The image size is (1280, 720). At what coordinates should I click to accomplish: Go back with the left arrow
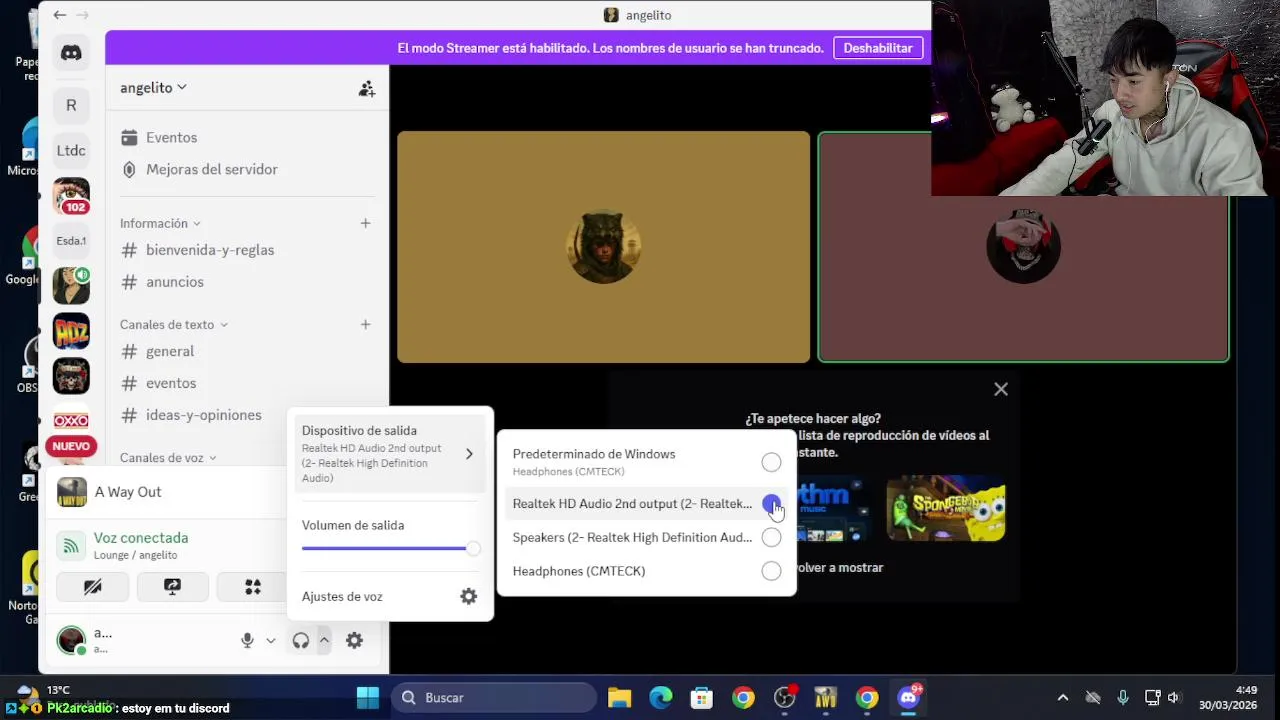point(60,15)
